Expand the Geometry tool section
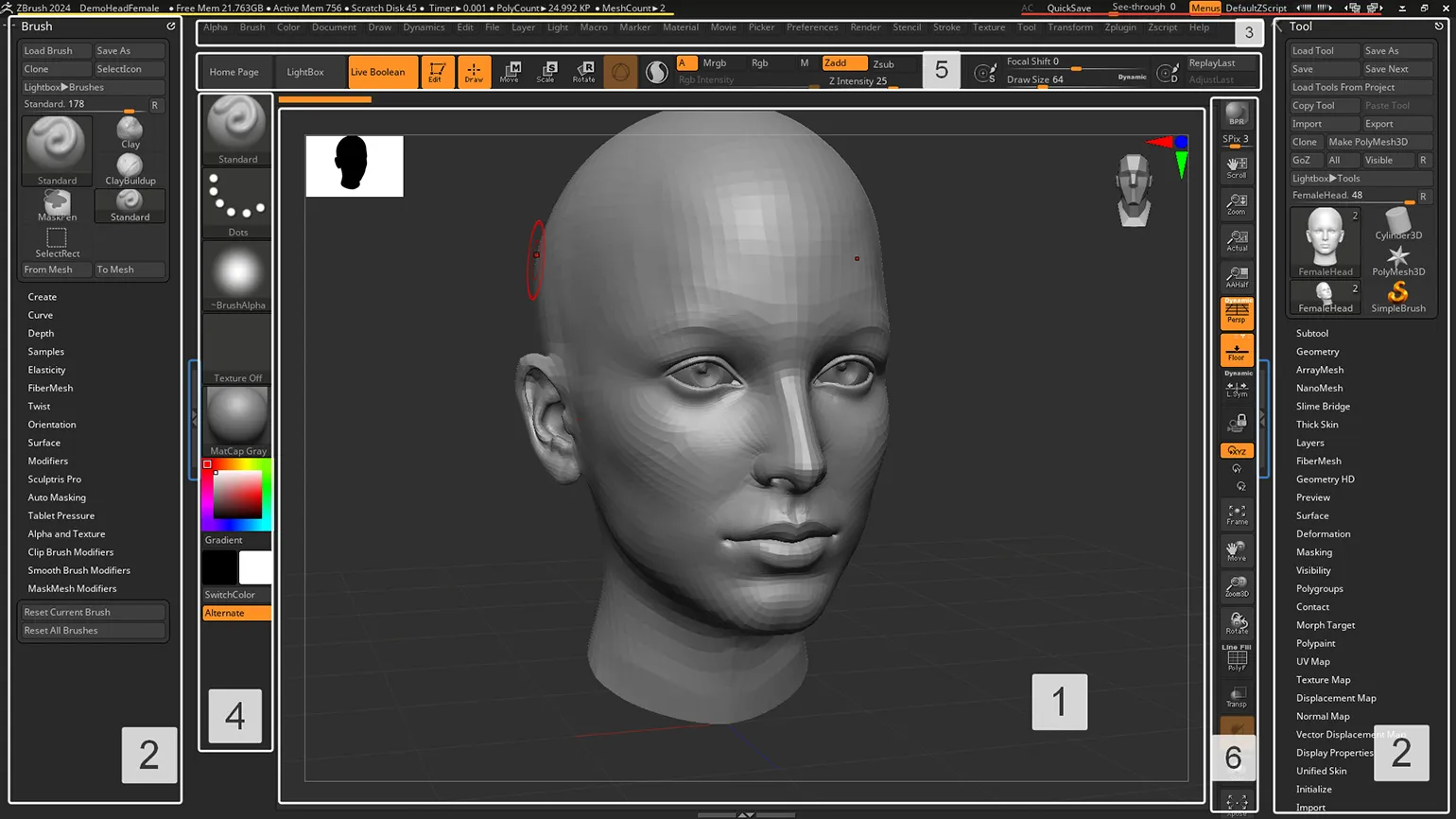The width and height of the screenshot is (1456, 819). tap(1317, 352)
